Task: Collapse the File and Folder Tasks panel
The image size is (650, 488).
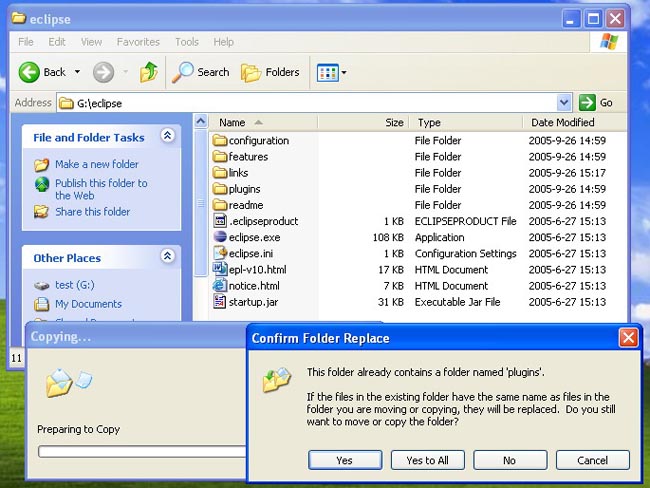Action: point(168,137)
